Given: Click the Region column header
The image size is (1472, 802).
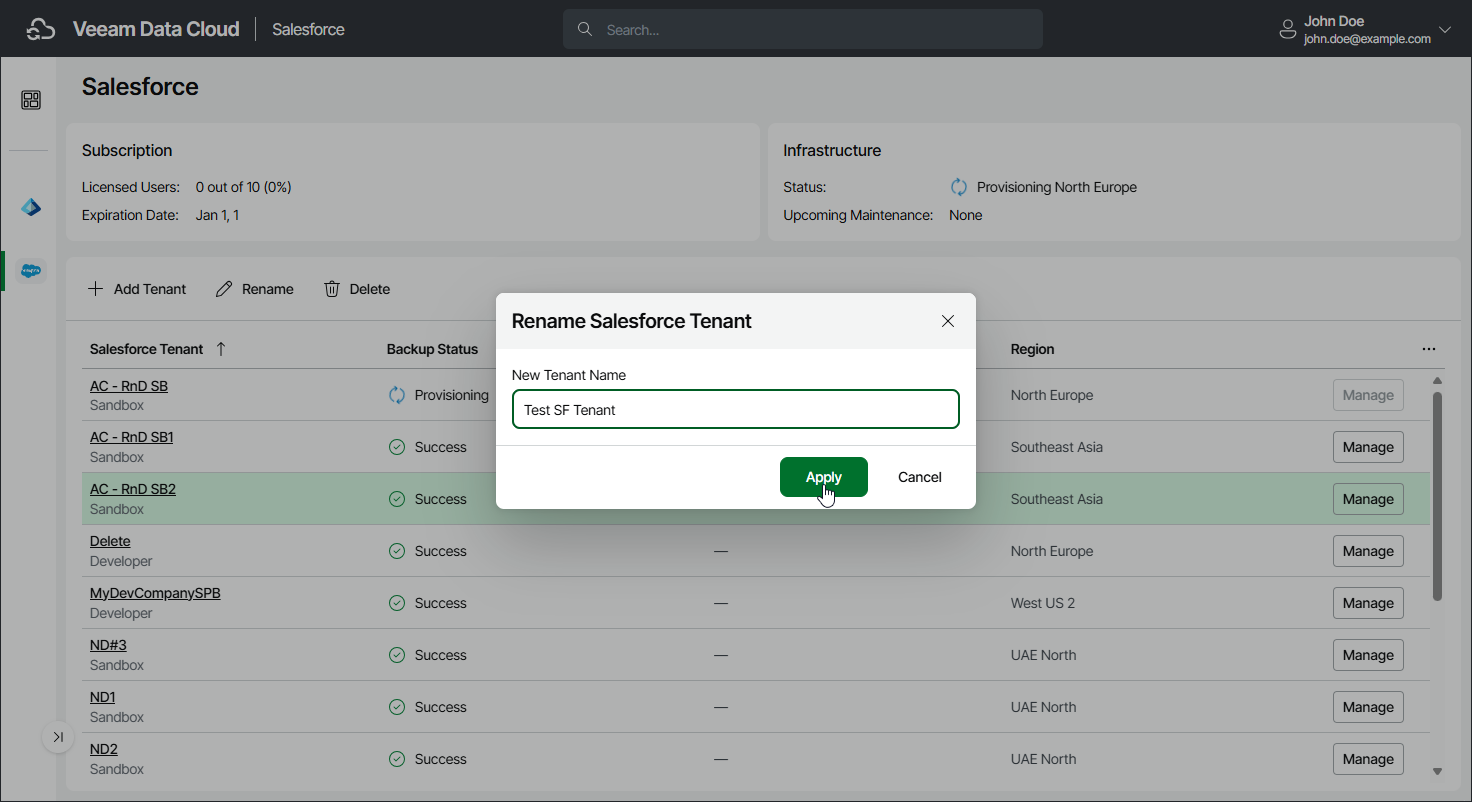Looking at the screenshot, I should (1032, 349).
